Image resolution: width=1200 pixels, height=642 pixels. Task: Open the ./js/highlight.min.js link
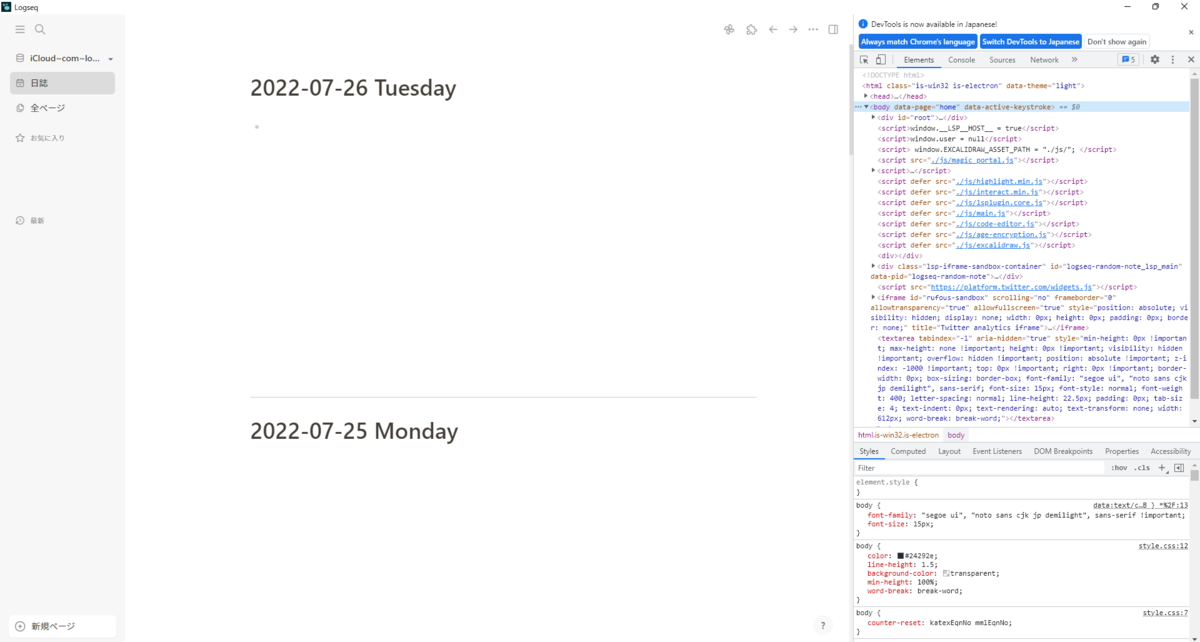[x=1000, y=181]
